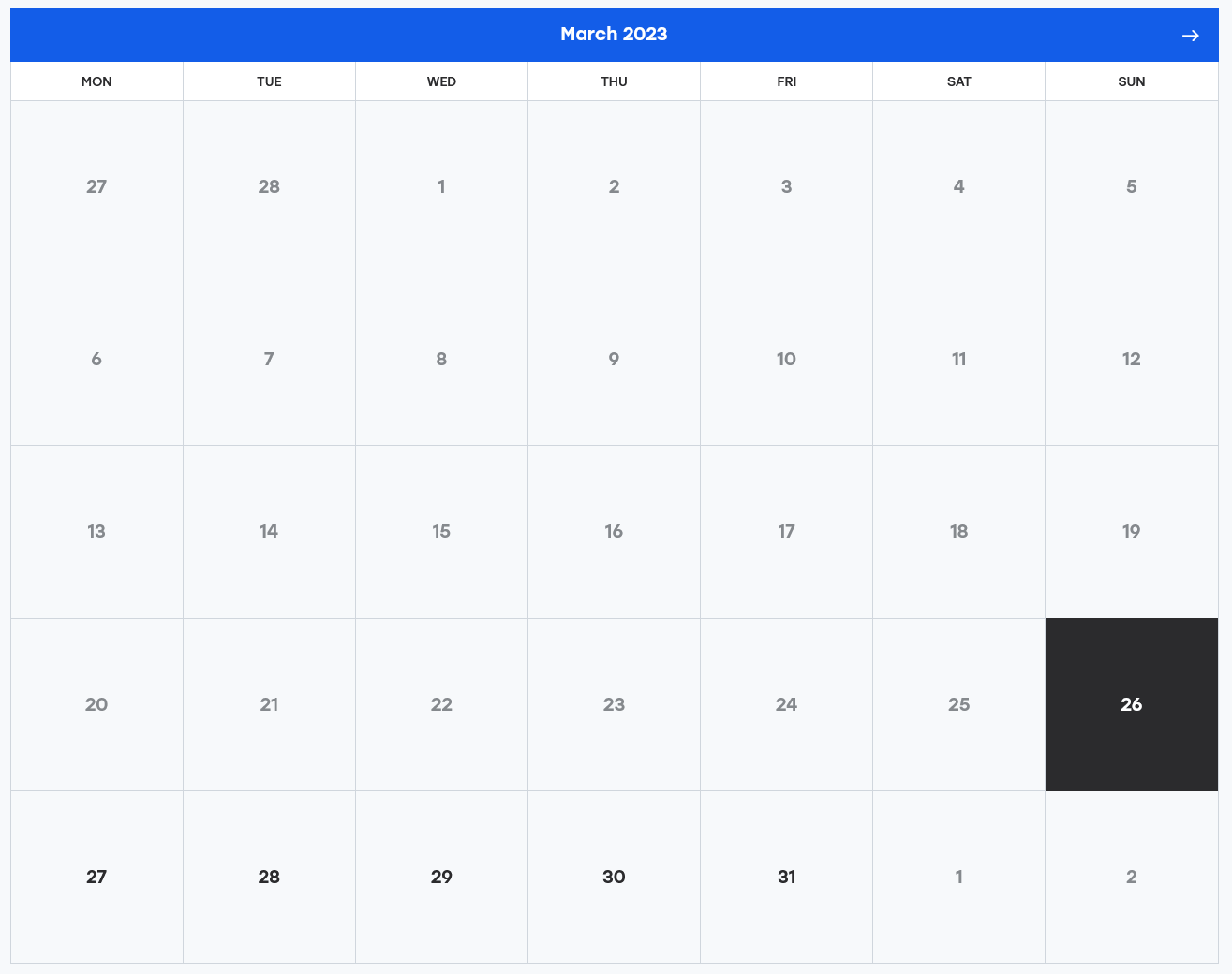The width and height of the screenshot is (1232, 974).
Task: Pick date 31
Action: [x=786, y=877]
